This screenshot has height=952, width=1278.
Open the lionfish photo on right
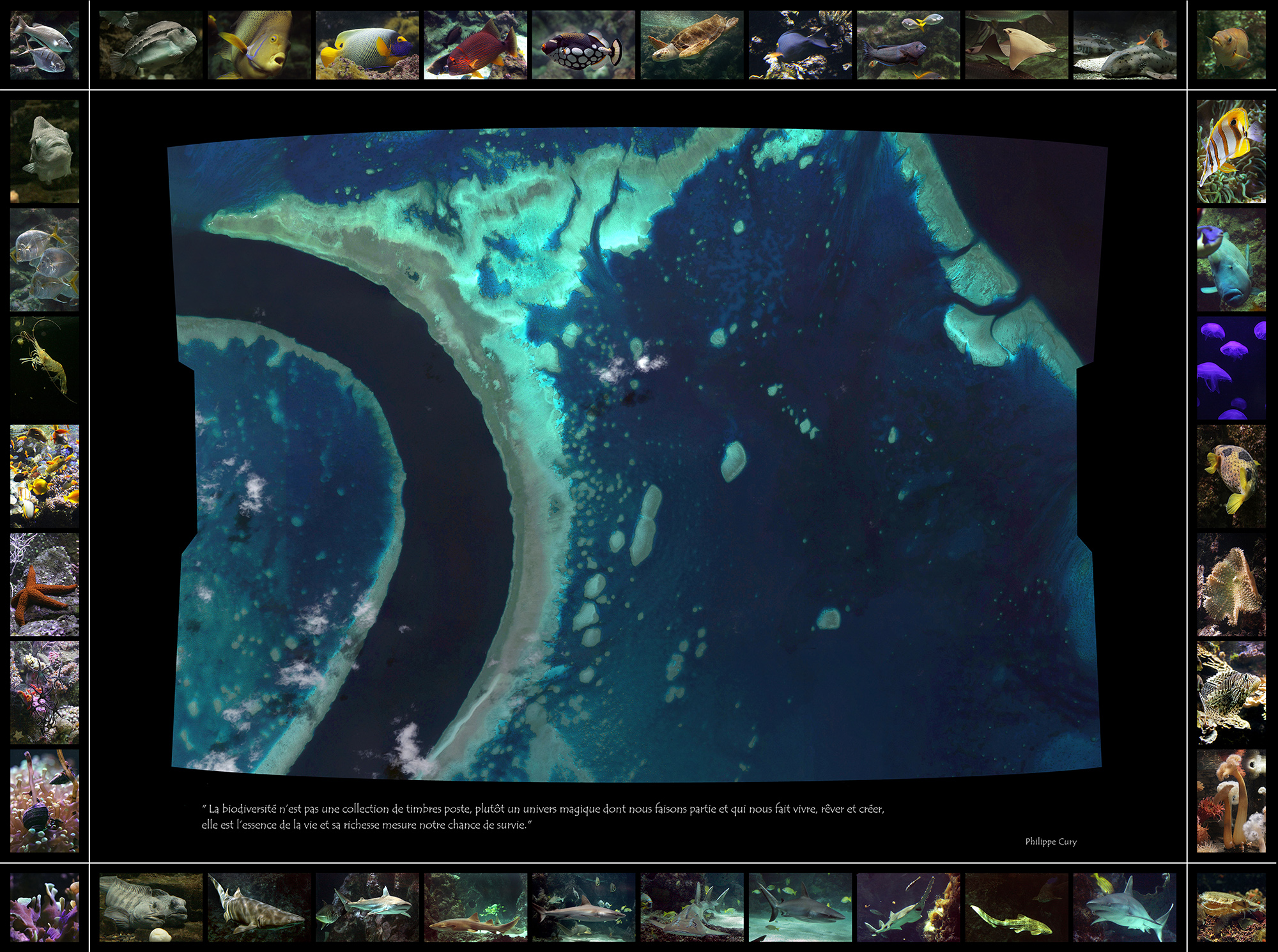click(1231, 693)
